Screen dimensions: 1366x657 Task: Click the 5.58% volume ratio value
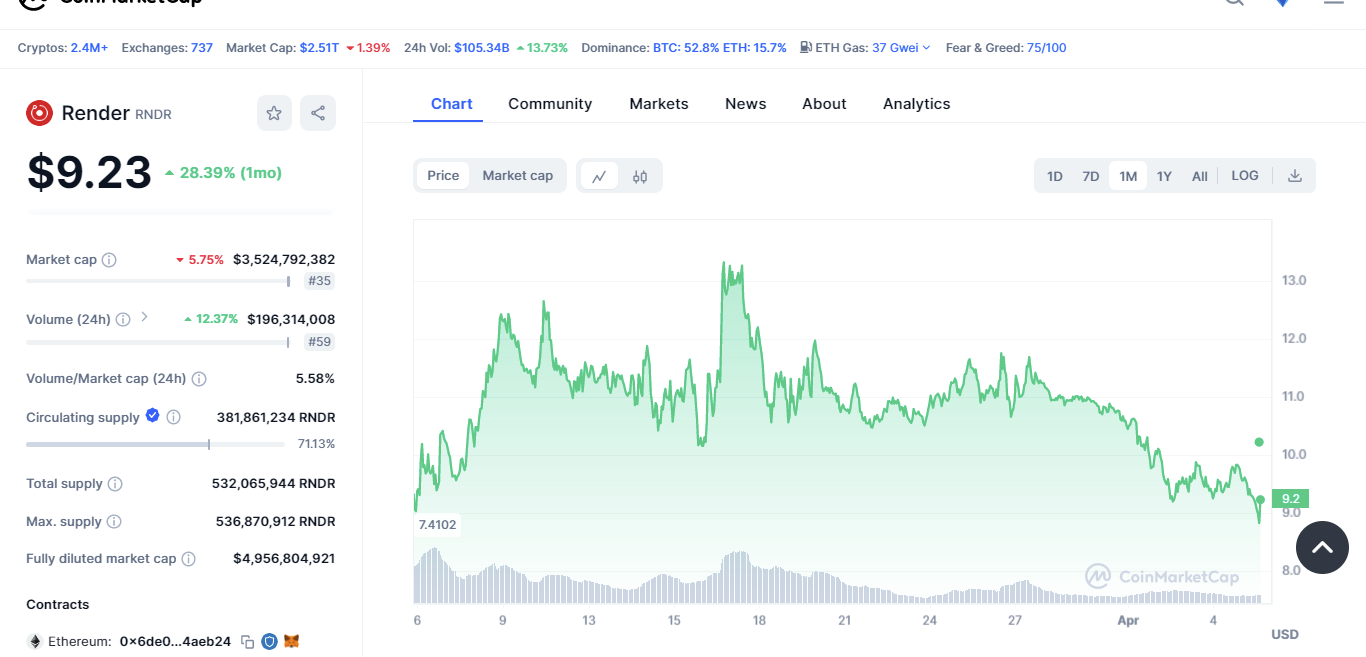click(x=315, y=378)
